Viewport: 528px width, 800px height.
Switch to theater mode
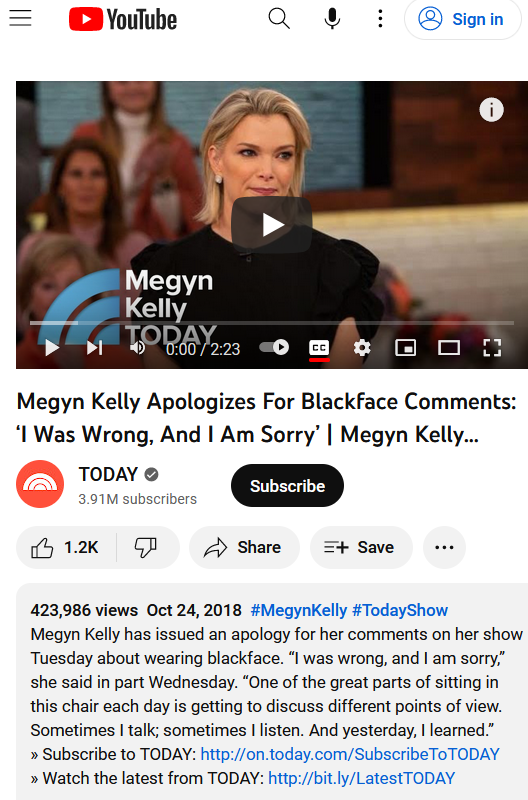click(x=449, y=348)
